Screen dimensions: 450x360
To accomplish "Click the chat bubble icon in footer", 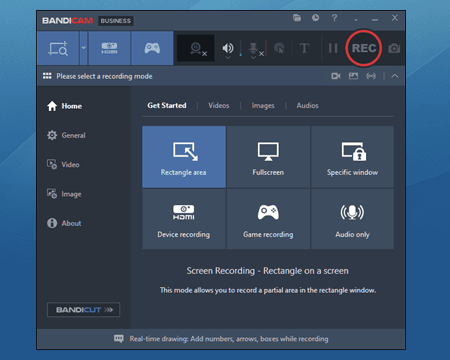I will (119, 339).
